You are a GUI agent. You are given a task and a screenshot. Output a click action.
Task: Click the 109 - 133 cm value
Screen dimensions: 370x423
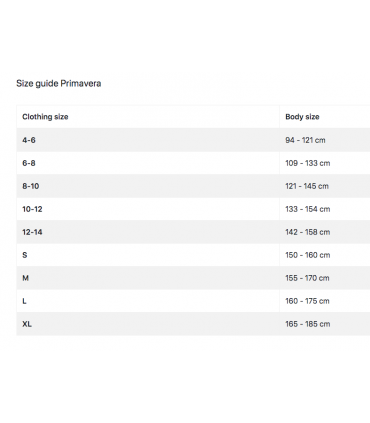[x=308, y=163]
